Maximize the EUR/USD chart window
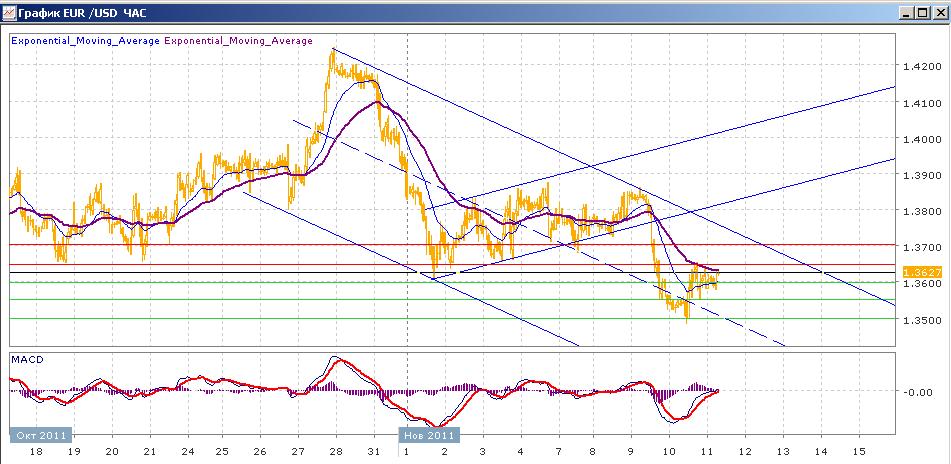 point(922,13)
